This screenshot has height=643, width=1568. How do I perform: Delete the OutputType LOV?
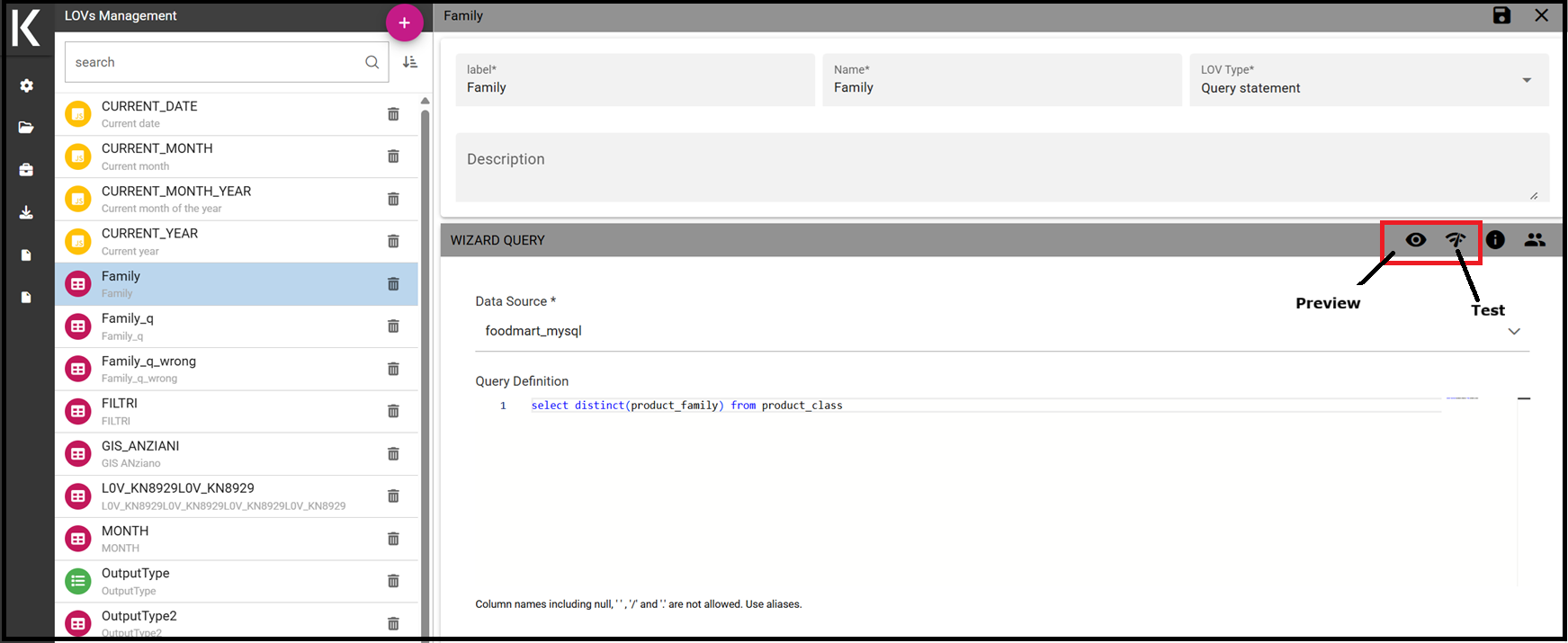coord(393,581)
